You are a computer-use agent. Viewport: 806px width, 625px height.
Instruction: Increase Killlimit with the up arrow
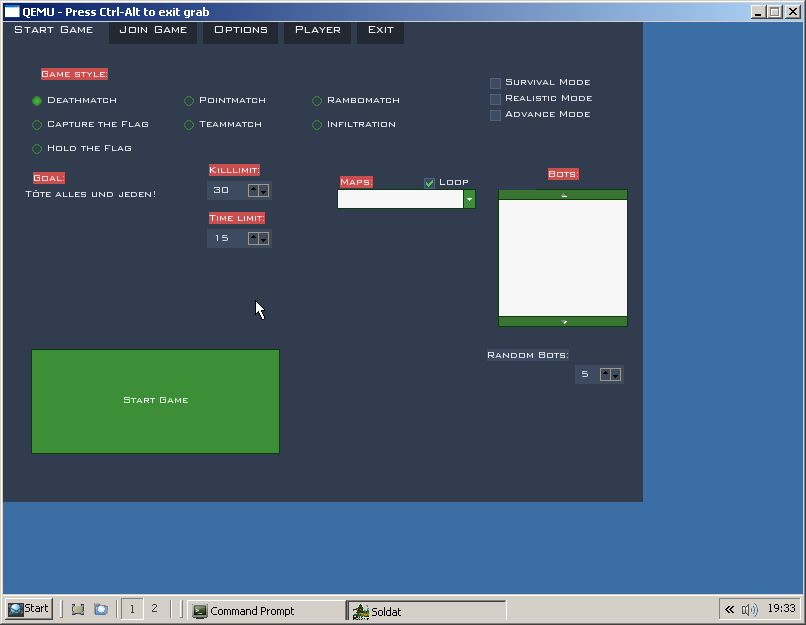[x=253, y=190]
